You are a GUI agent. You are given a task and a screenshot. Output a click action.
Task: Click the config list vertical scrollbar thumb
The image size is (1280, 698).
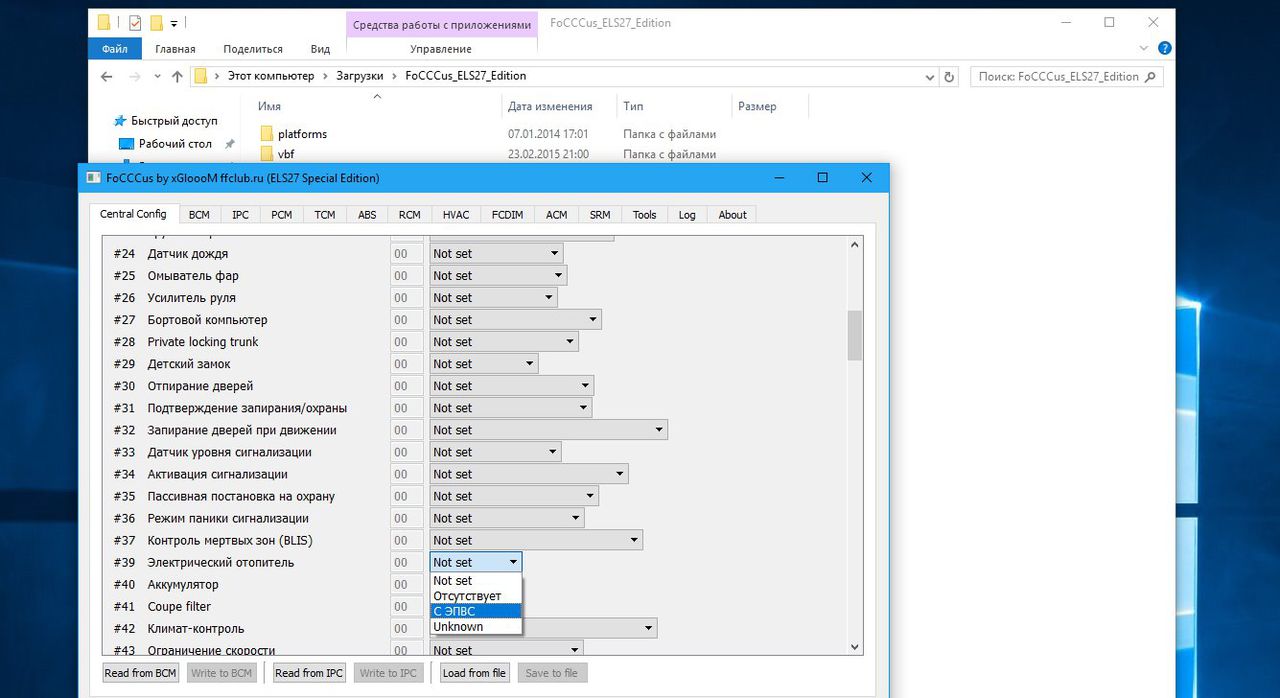coord(854,335)
